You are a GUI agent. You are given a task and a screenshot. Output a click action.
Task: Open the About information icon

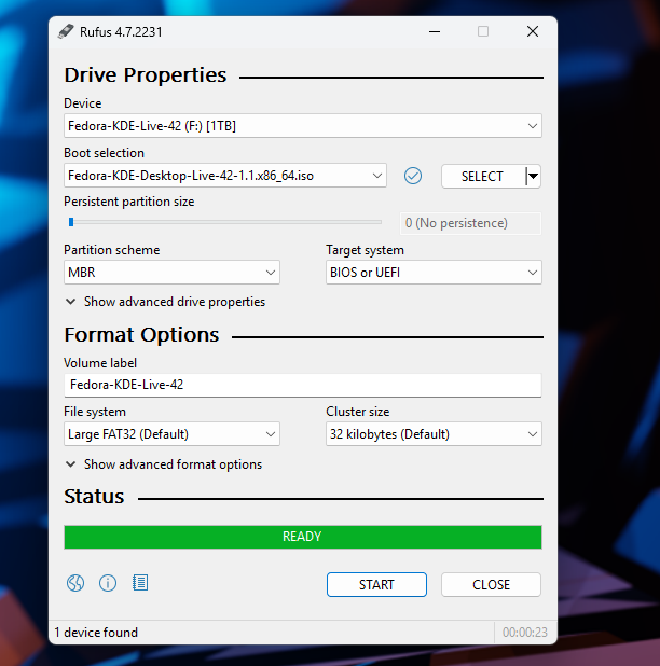107,583
